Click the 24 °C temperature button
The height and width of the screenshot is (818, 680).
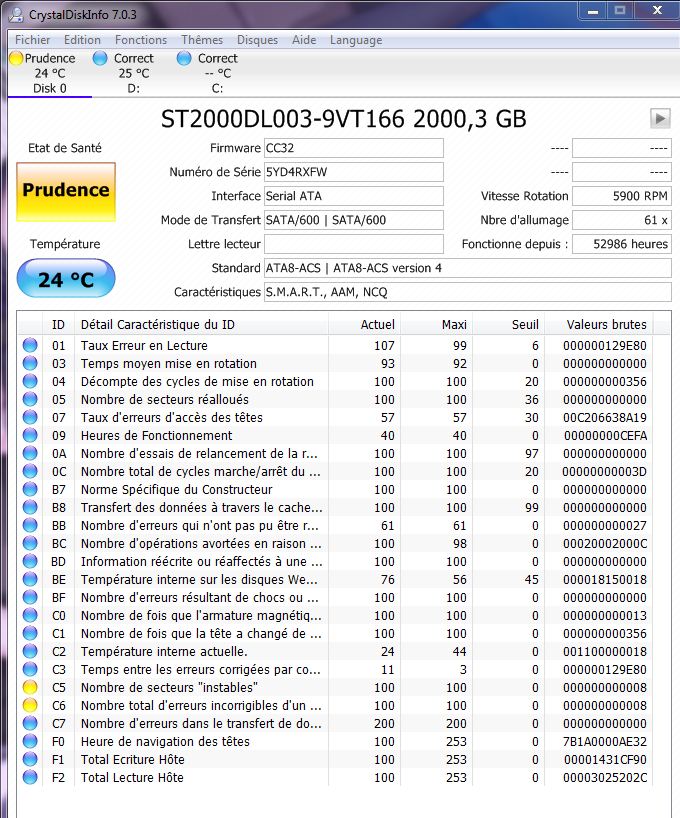tap(66, 279)
